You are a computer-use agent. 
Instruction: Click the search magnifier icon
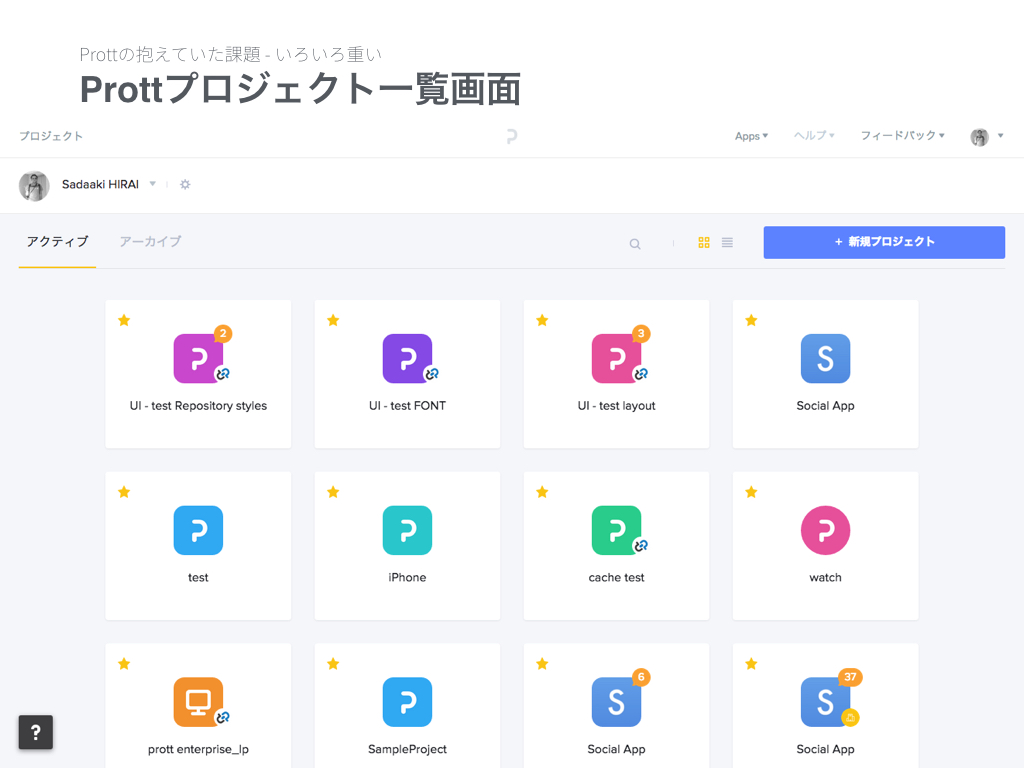coord(635,244)
